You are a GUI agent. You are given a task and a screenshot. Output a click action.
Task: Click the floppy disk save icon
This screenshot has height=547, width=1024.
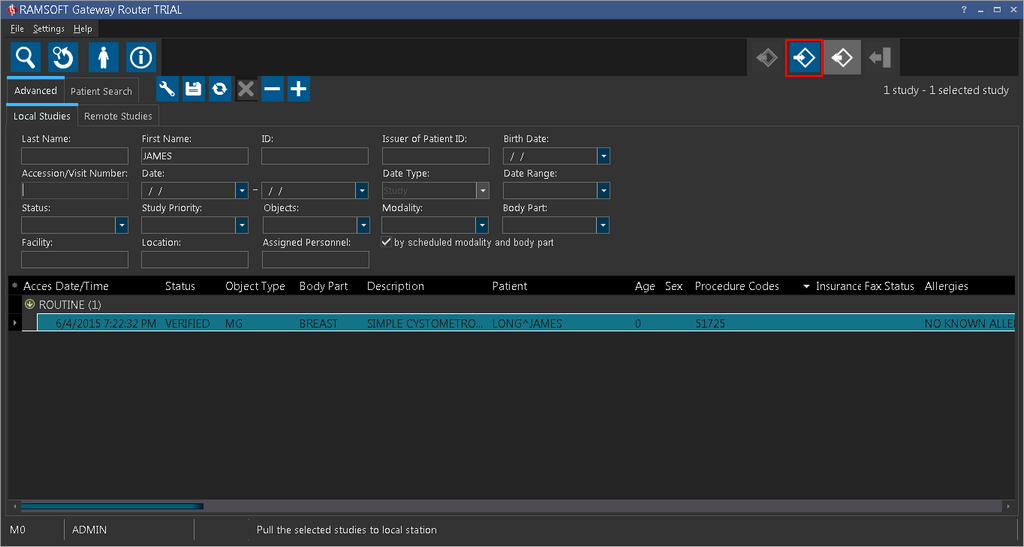click(x=194, y=89)
